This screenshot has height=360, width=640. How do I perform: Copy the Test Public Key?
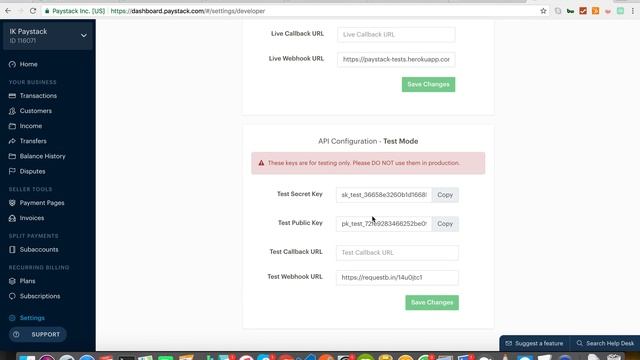(x=445, y=224)
